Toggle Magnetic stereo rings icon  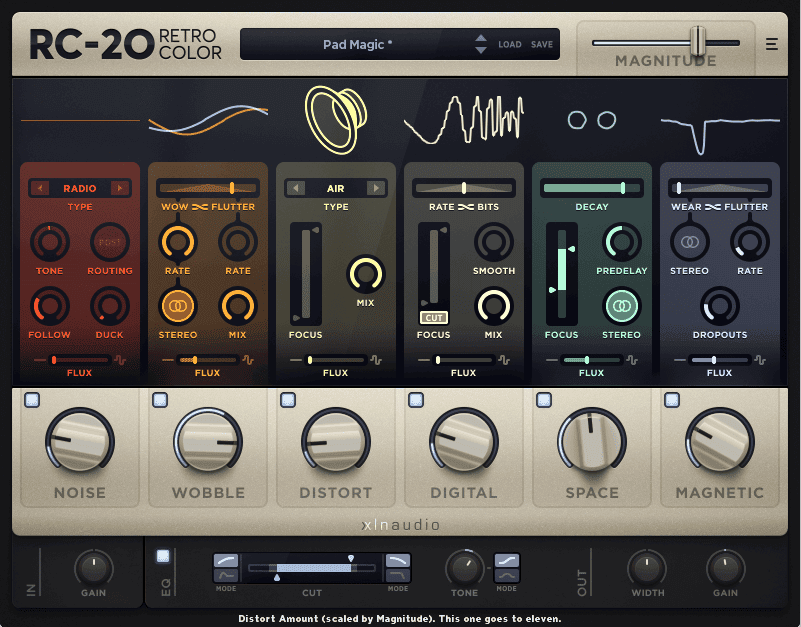click(x=690, y=242)
